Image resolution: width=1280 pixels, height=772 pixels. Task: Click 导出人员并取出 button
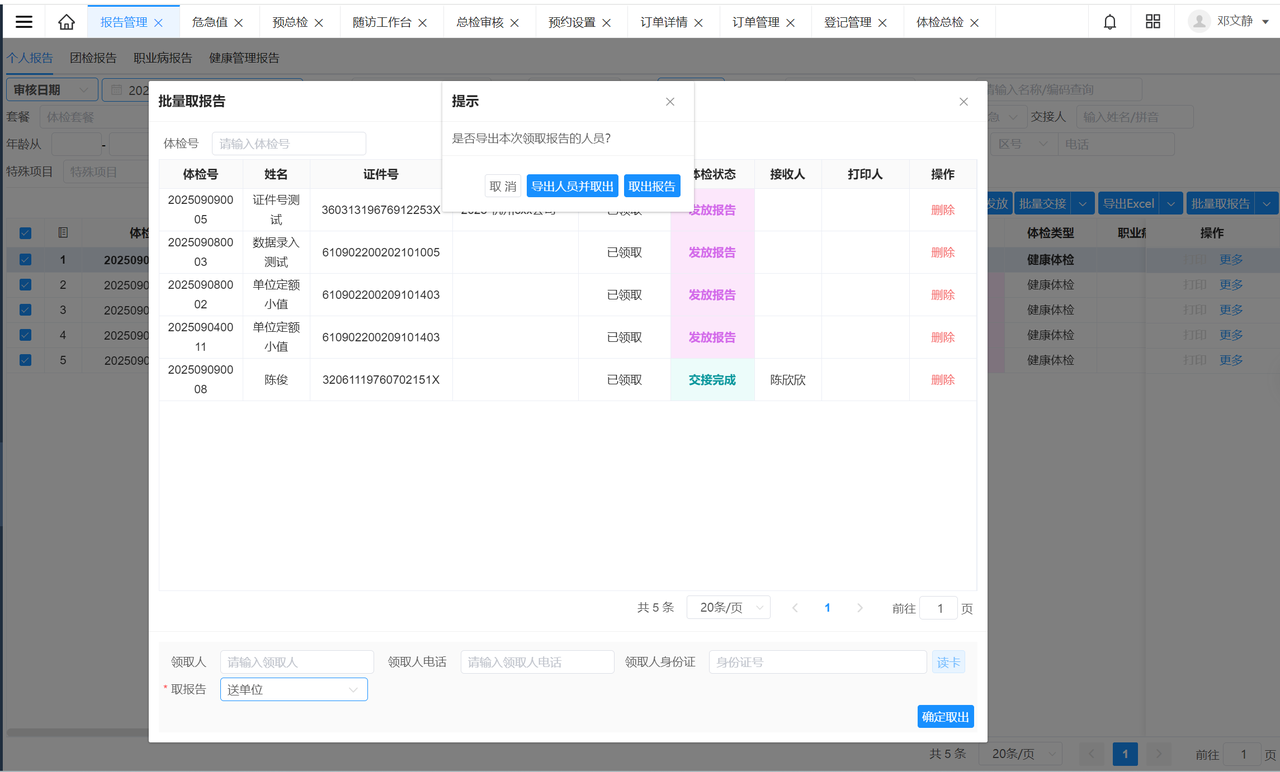coord(572,186)
